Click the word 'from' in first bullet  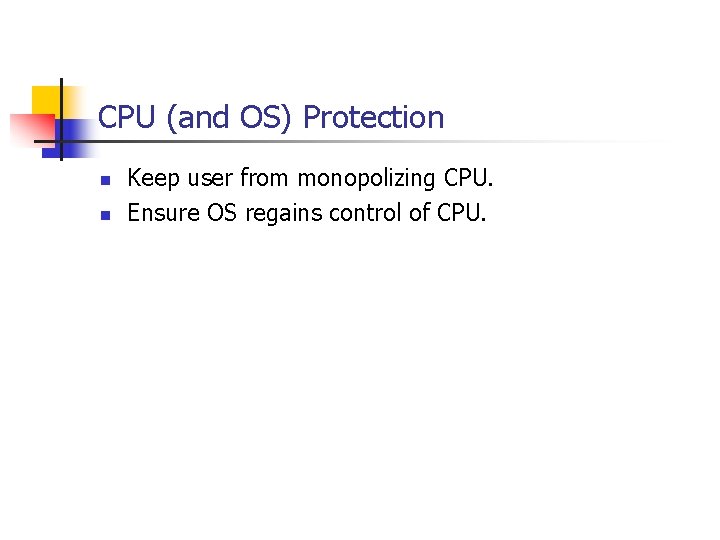(263, 179)
